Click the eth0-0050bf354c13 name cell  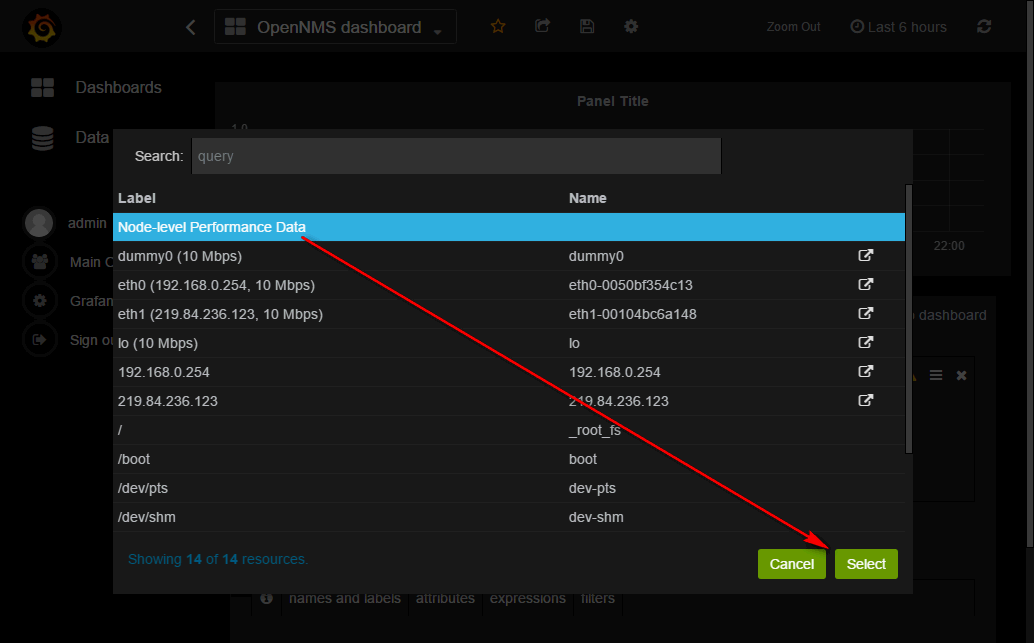630,285
